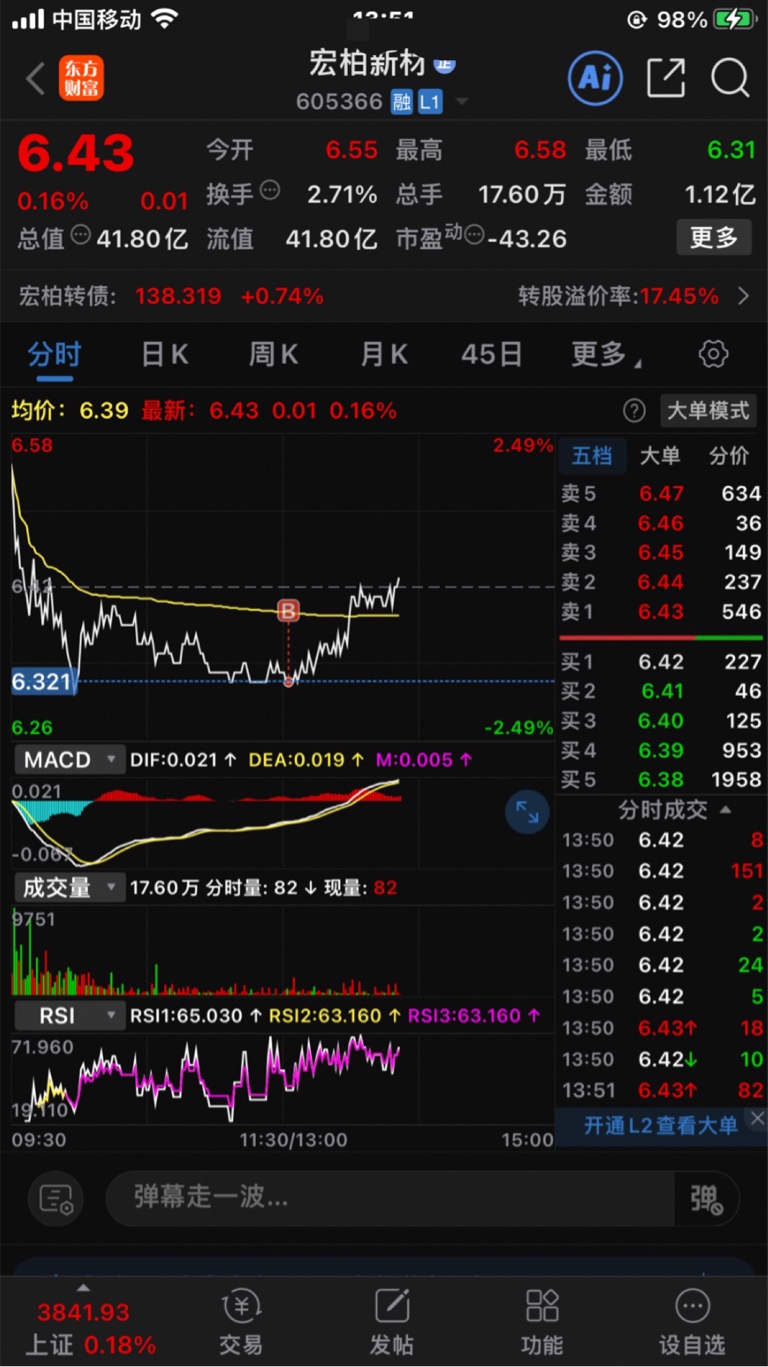
Task: Select the 五档 tab
Action: (x=591, y=456)
